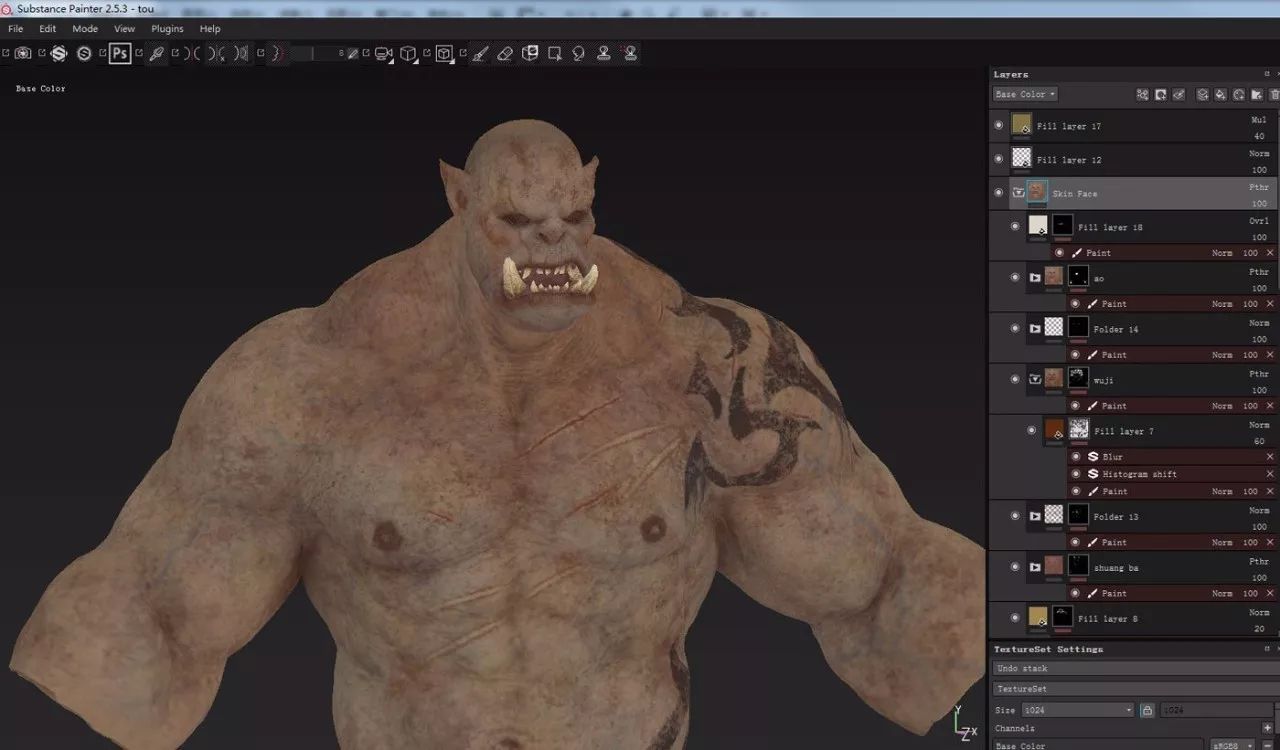Expand the Folder 14 group
Screen dimensions: 1280x750
(1035, 328)
